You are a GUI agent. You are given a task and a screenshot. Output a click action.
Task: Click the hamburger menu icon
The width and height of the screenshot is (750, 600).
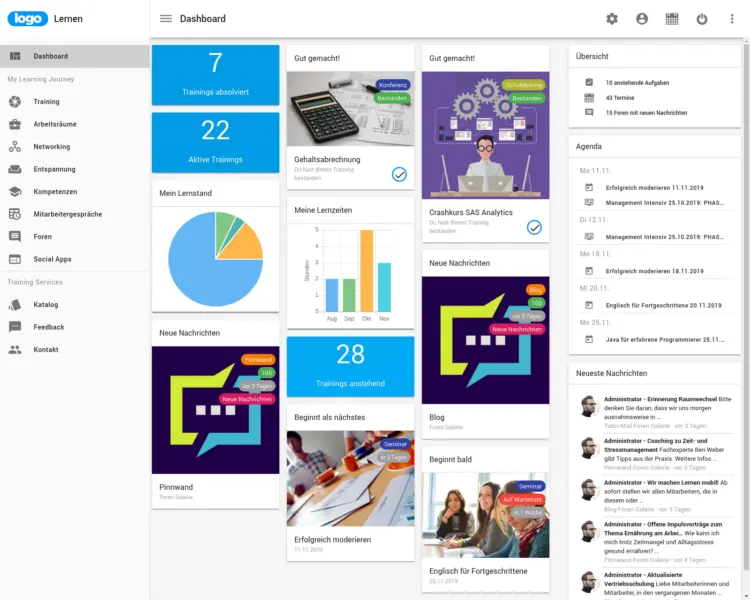(x=166, y=19)
